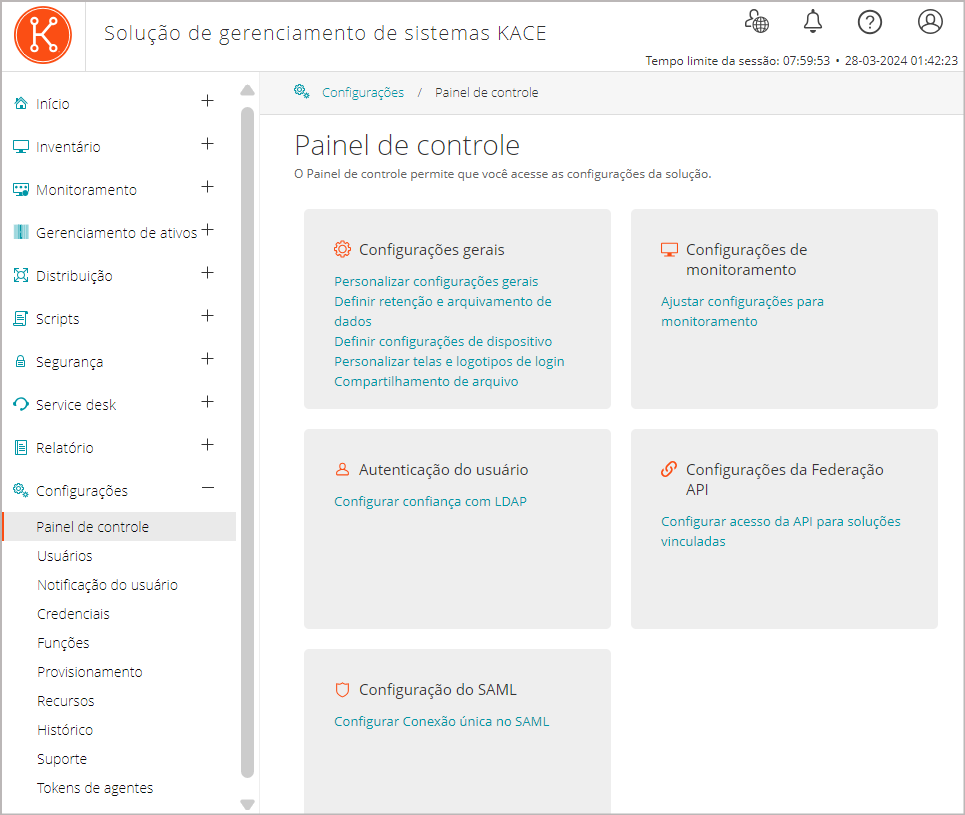Click the scrollbar down arrow

245,803
